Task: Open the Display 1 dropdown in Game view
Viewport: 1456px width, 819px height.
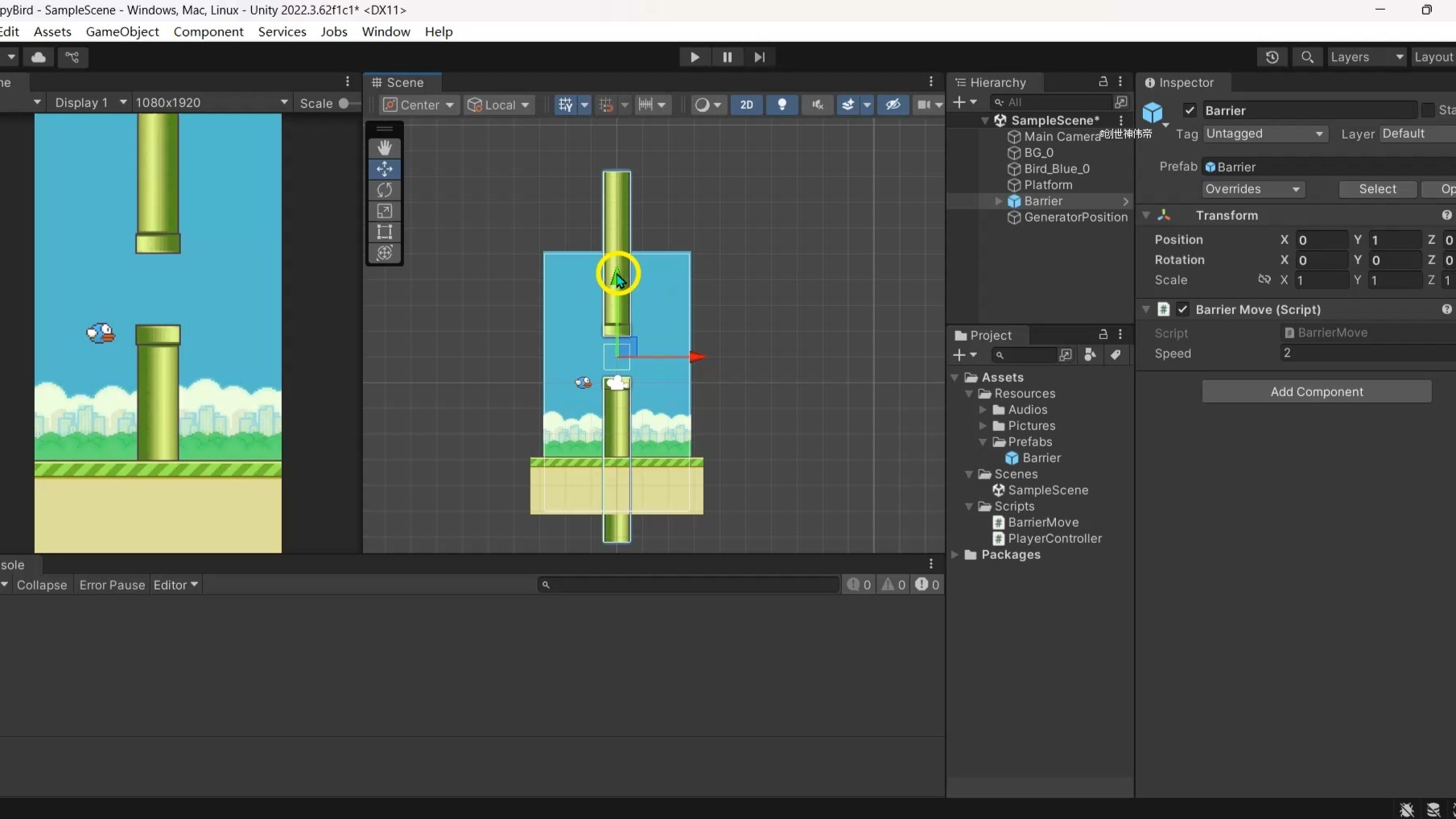Action: coord(89,102)
